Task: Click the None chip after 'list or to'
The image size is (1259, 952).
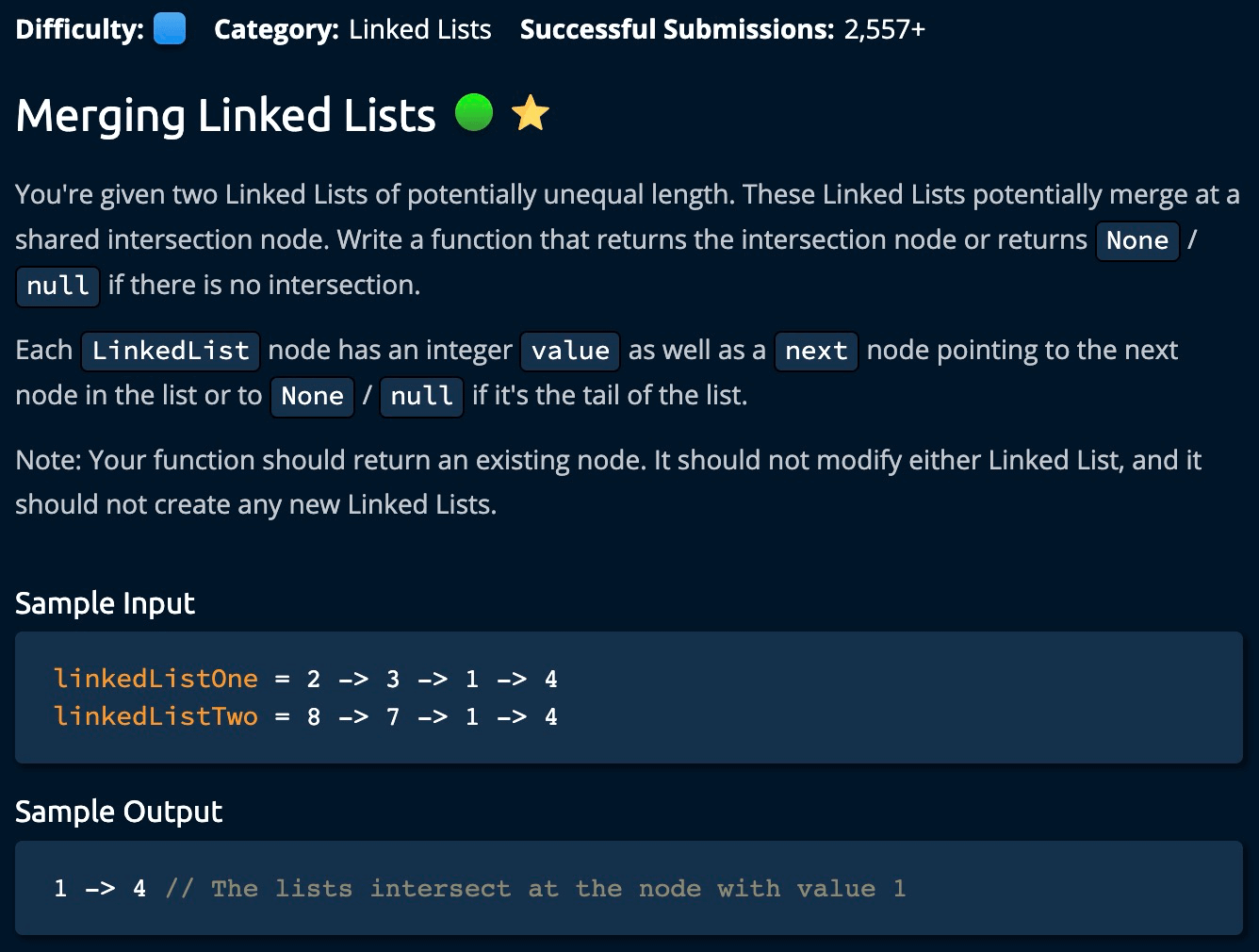Action: pos(312,396)
